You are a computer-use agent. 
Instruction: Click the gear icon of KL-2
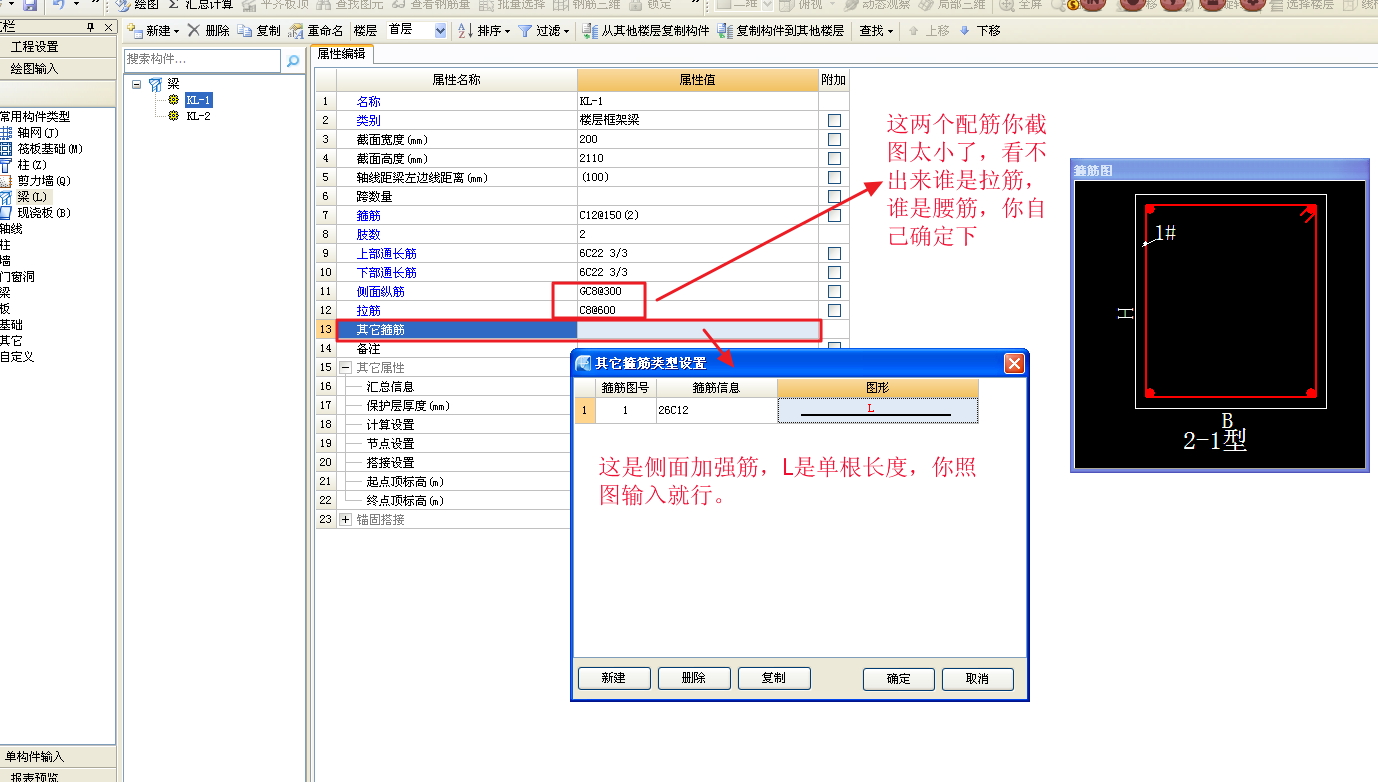pos(174,116)
